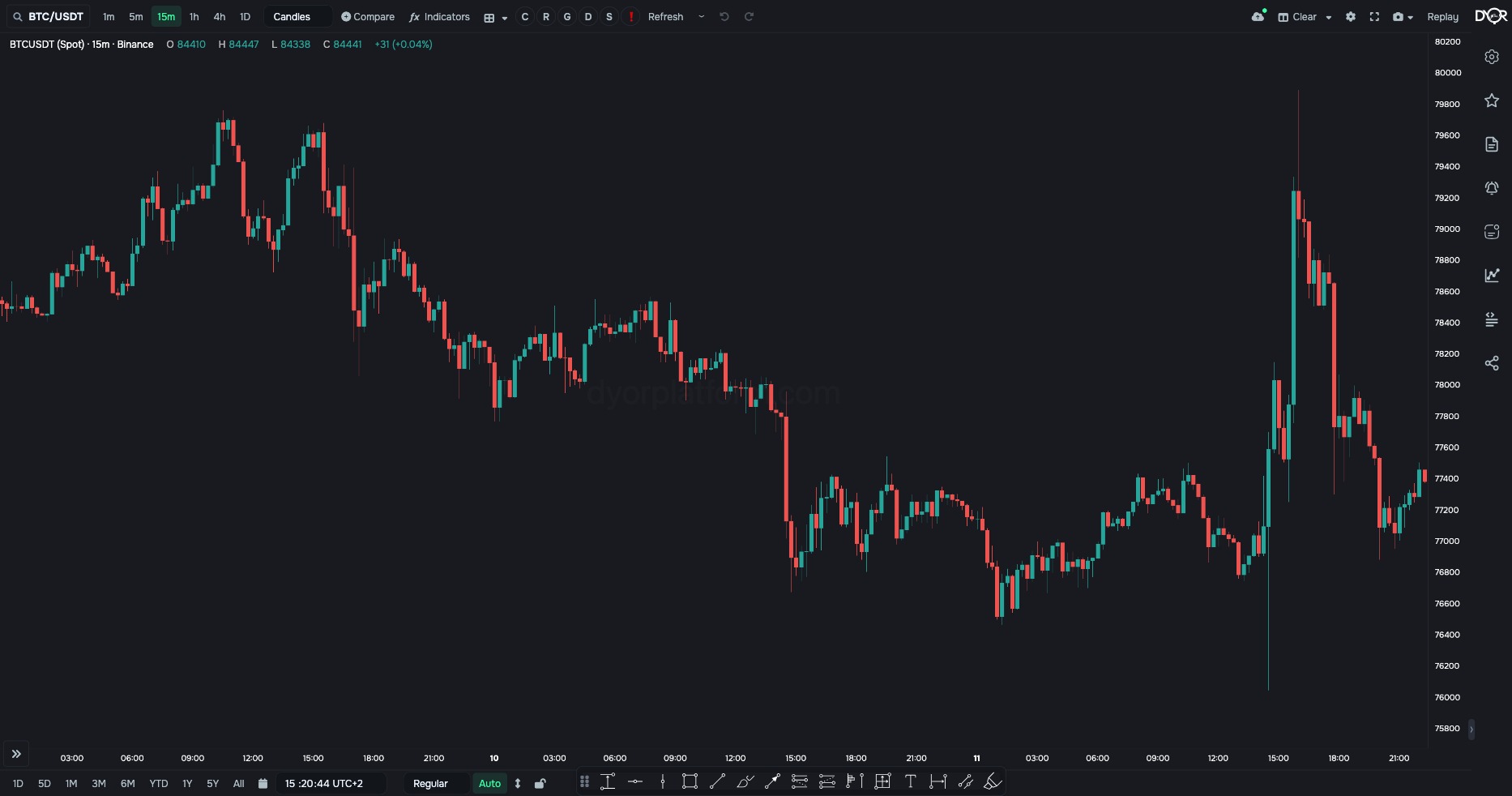Switch to the 1m timeframe

coord(109,16)
